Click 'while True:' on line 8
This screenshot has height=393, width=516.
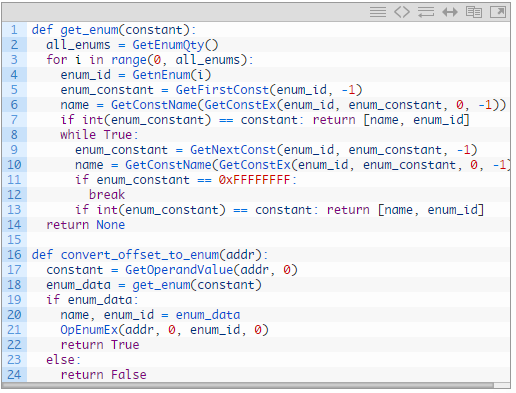[x=99, y=135]
